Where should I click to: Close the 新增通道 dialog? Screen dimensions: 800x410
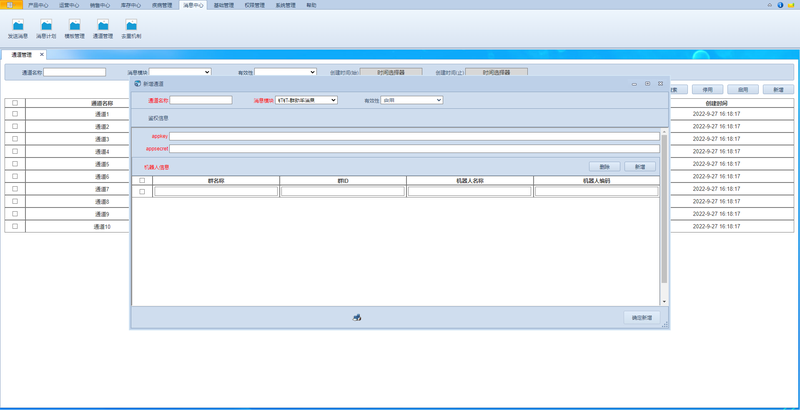(660, 84)
